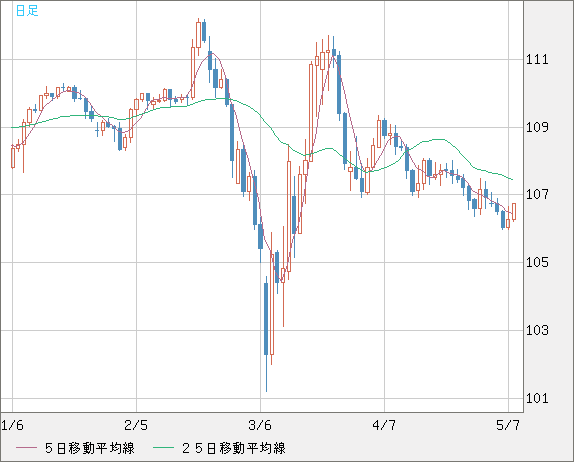Image resolution: width=574 pixels, height=462 pixels.
Task: Click the 5/7 date axis label
Action: (508, 425)
